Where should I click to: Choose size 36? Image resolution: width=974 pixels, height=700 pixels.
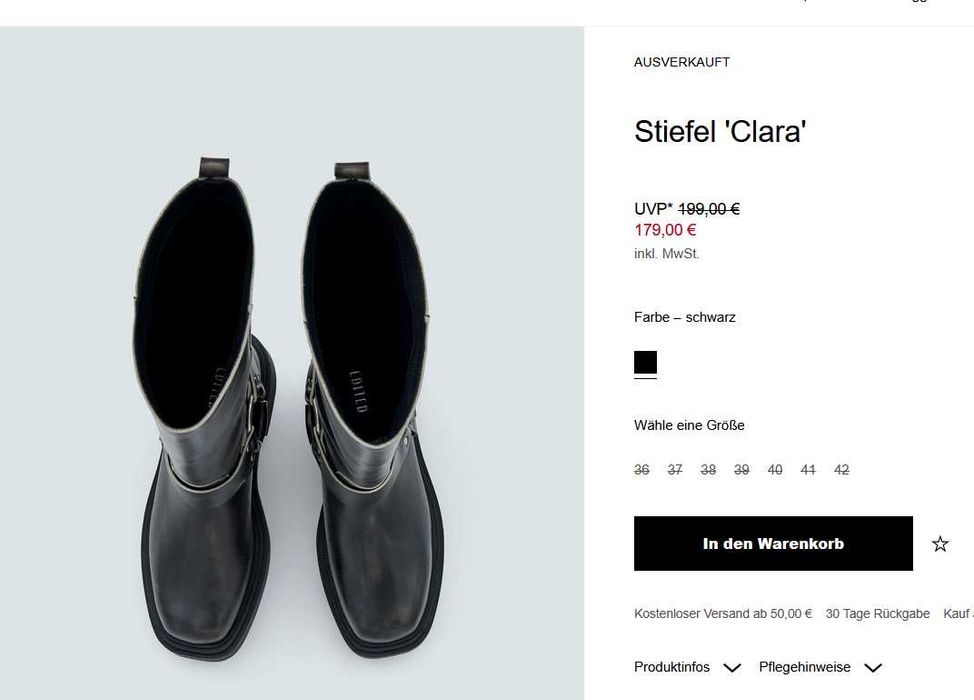[642, 470]
